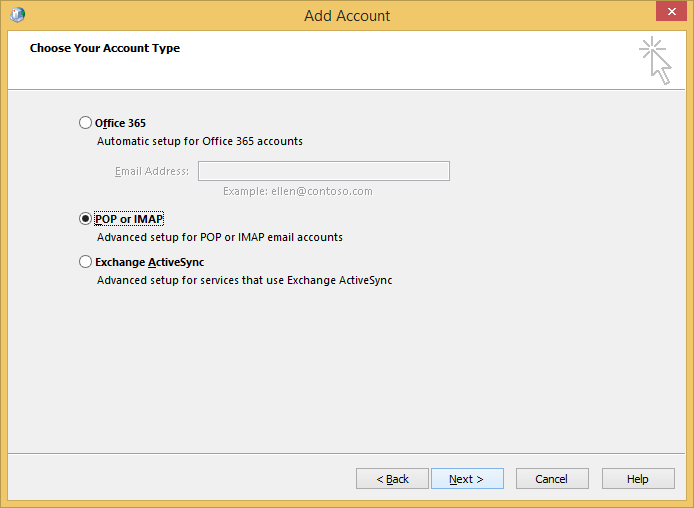Viewport: 694px width, 508px height.
Task: Choose the Exchange ActiveSync radio button
Action: pos(85,262)
